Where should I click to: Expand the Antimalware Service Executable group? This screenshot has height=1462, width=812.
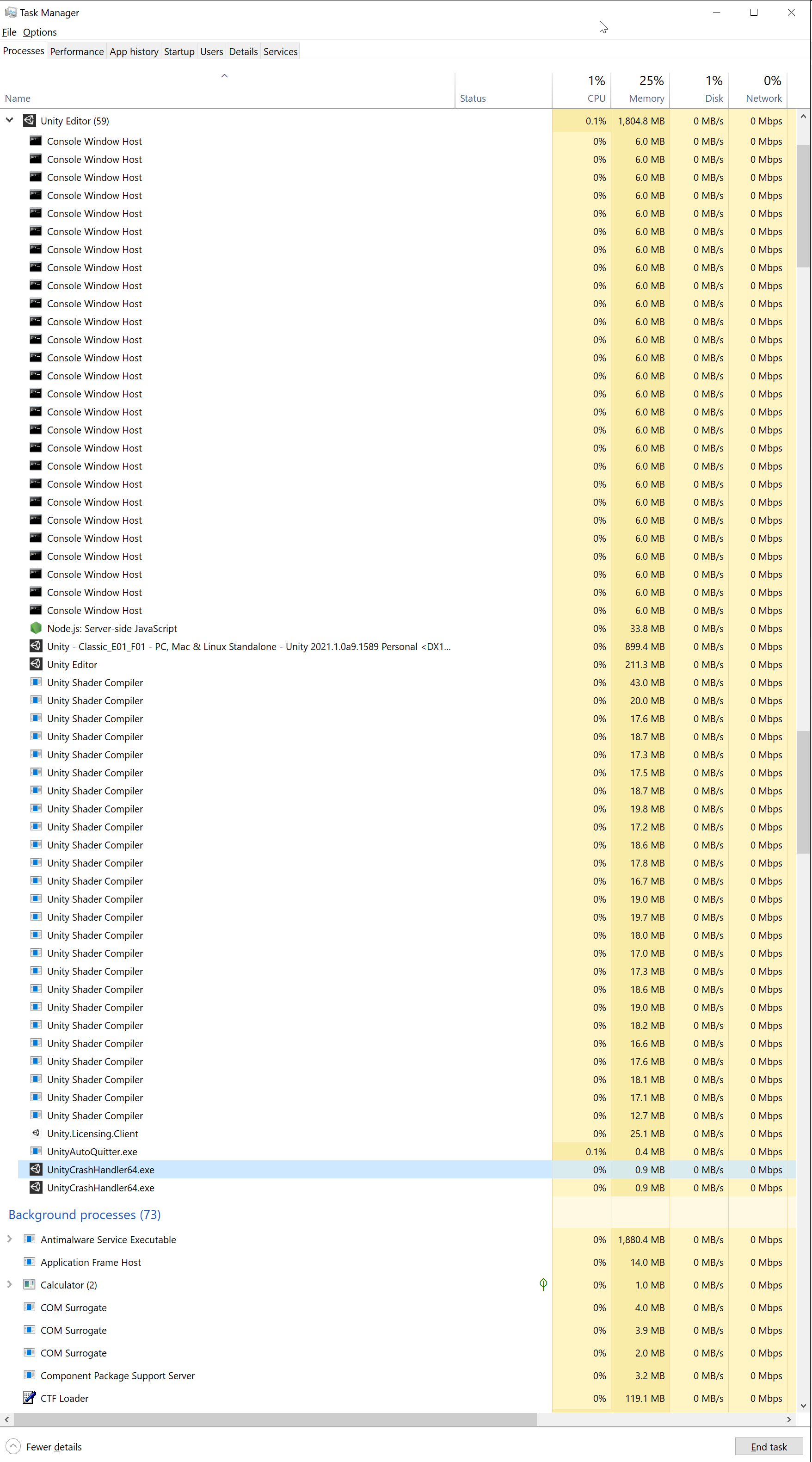click(x=9, y=1239)
